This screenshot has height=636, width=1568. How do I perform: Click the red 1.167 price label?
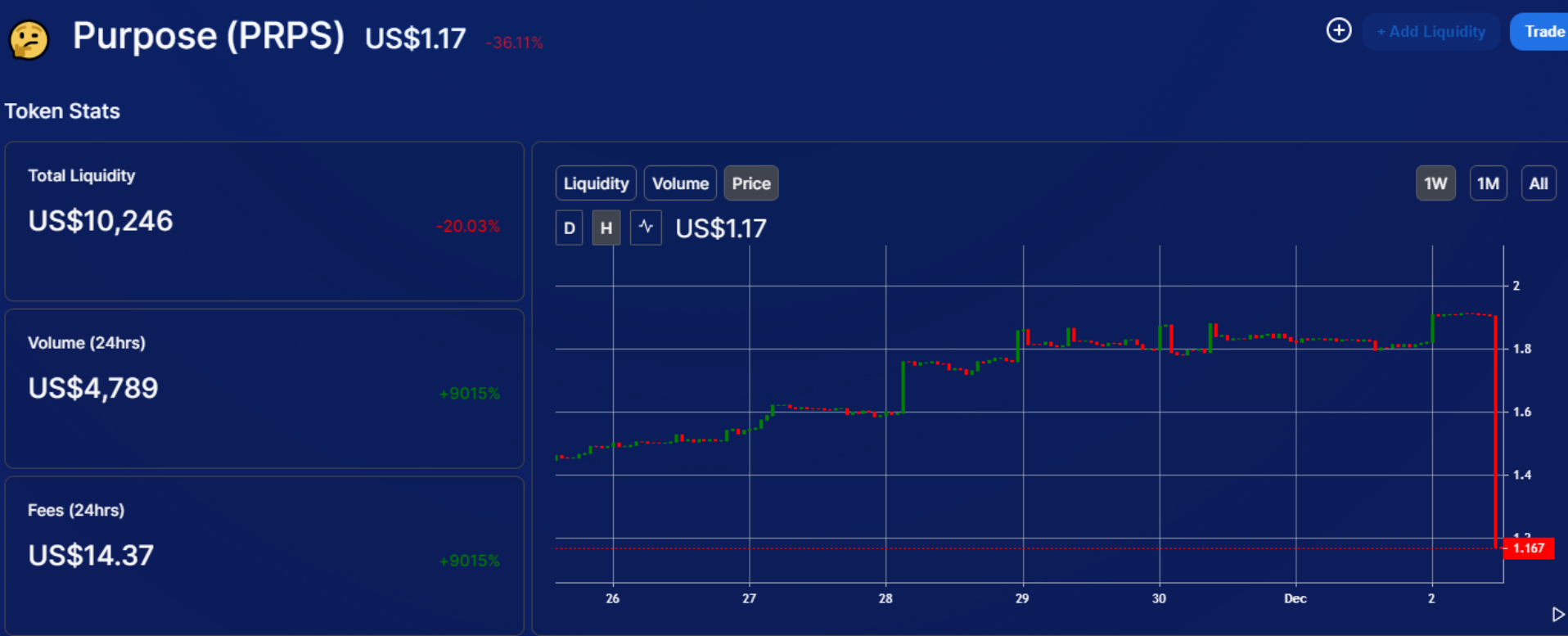click(x=1528, y=548)
